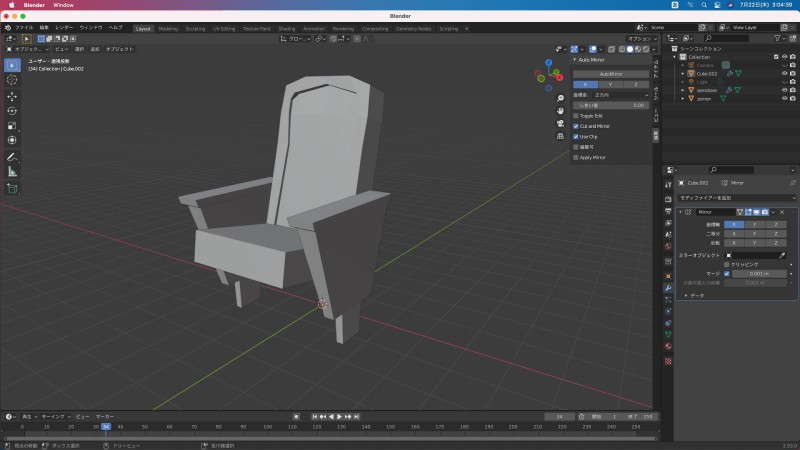Viewport: 800px width, 450px height.
Task: Click the zoom magnifier icon in viewport
Action: (561, 97)
